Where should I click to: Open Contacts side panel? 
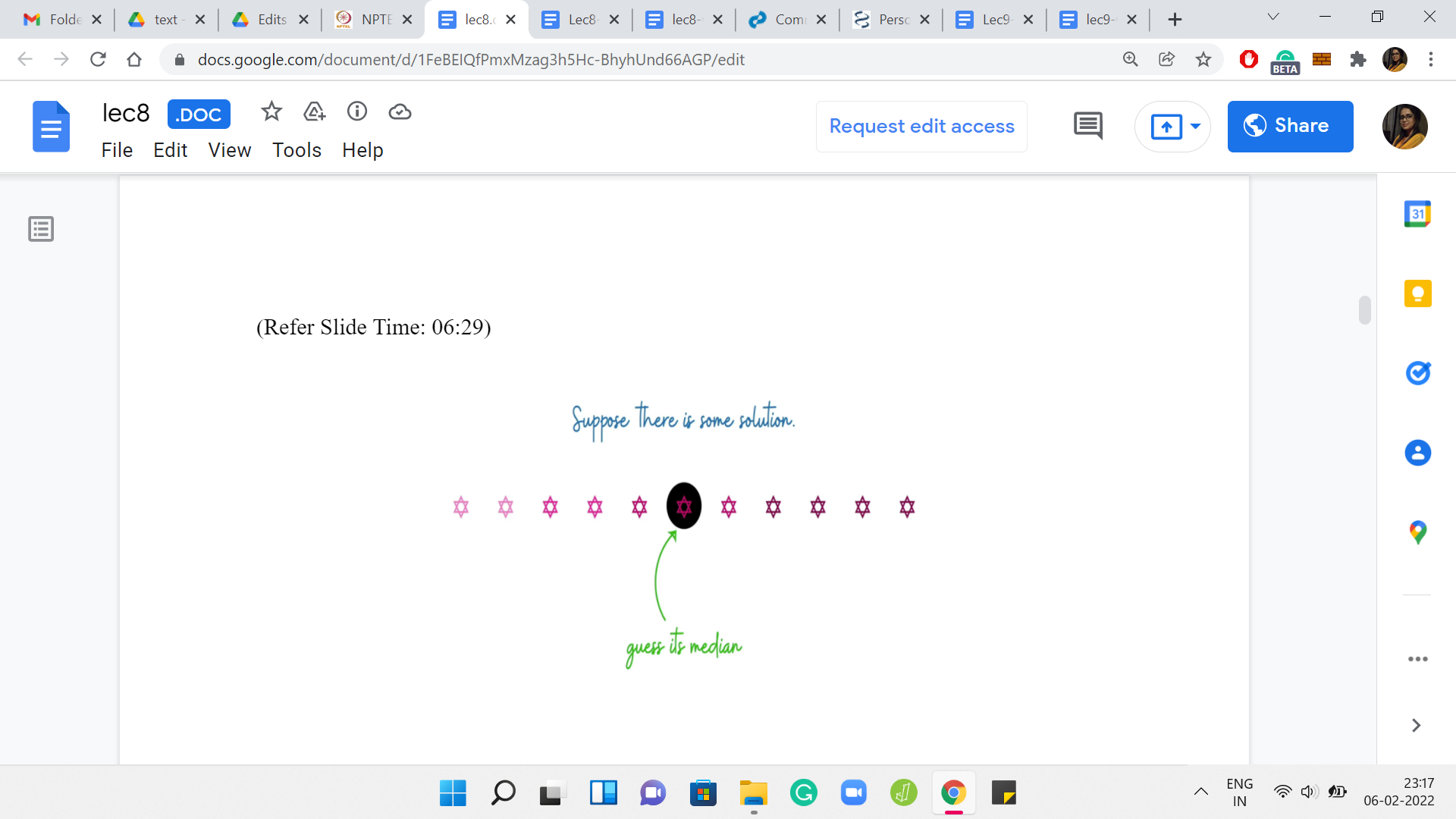pyautogui.click(x=1417, y=453)
